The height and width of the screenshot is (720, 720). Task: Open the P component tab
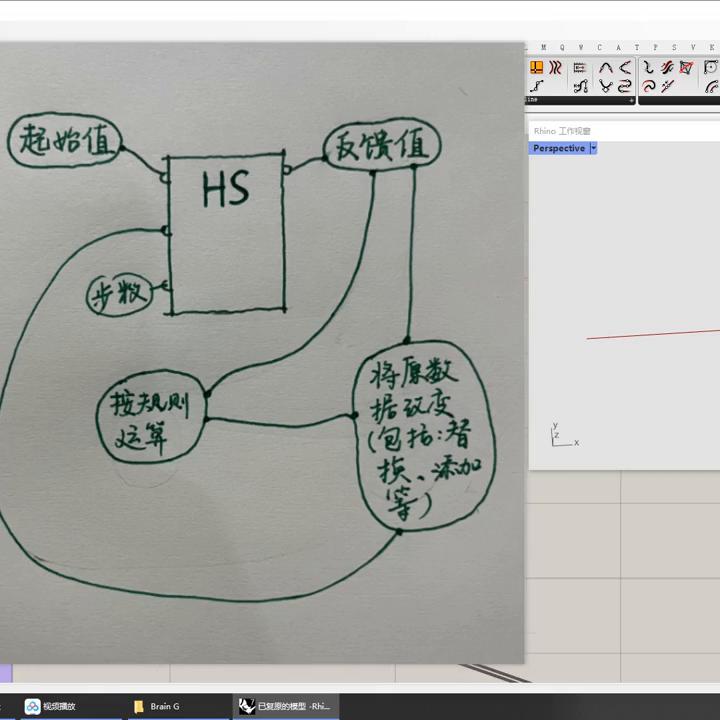point(655,47)
